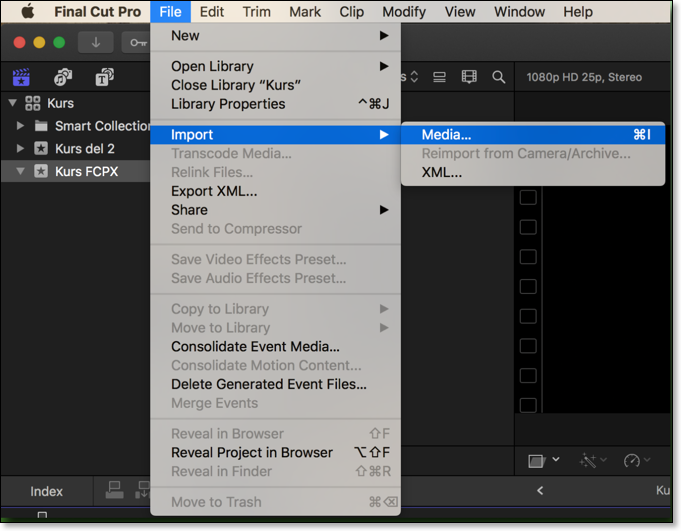Open the Edit menu

click(x=212, y=12)
